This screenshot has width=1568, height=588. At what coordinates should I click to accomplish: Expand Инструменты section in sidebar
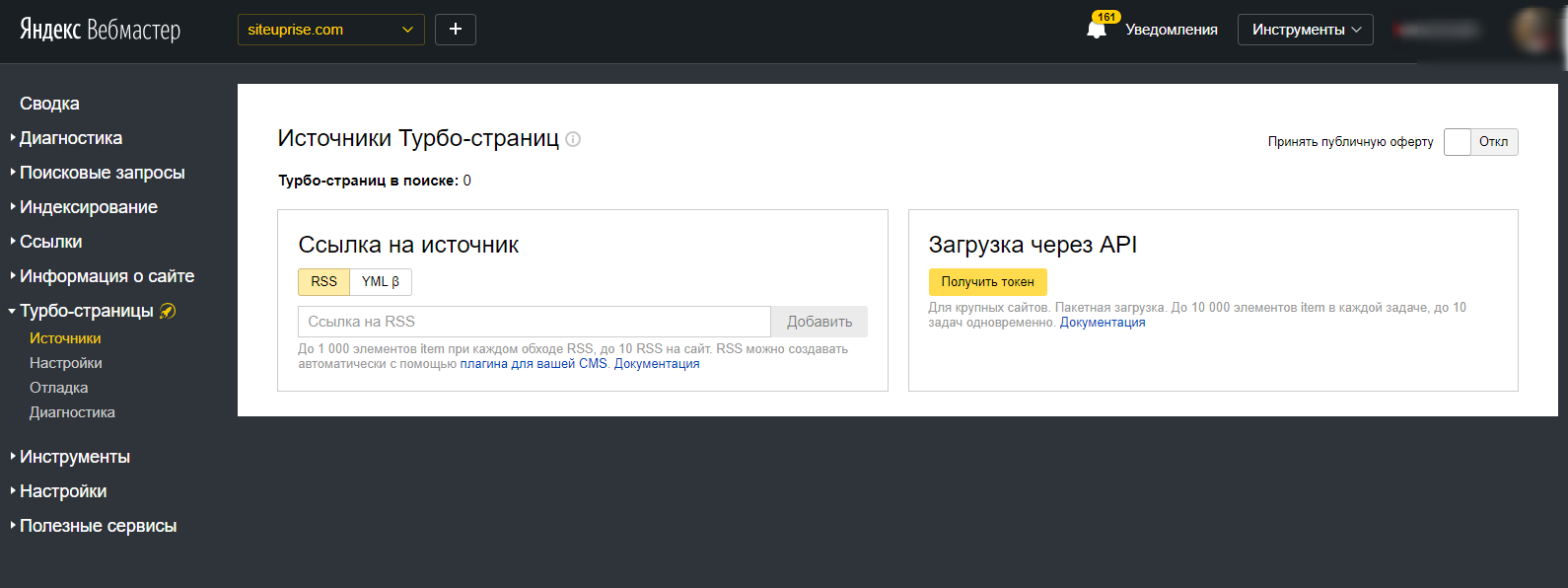point(75,457)
